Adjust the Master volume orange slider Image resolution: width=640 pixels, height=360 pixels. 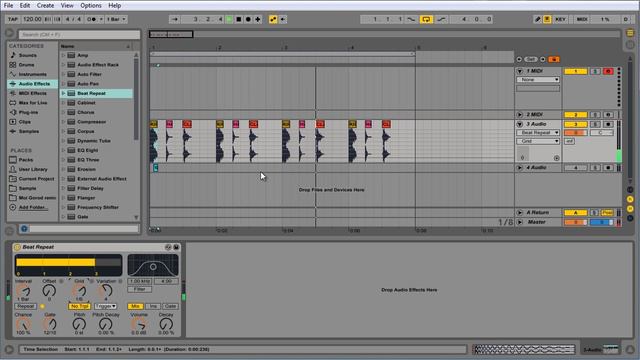click(x=576, y=222)
